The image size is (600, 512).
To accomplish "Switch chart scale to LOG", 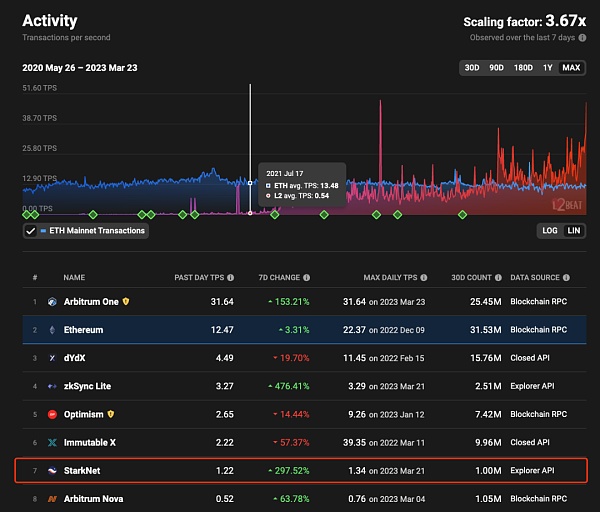I will [549, 231].
